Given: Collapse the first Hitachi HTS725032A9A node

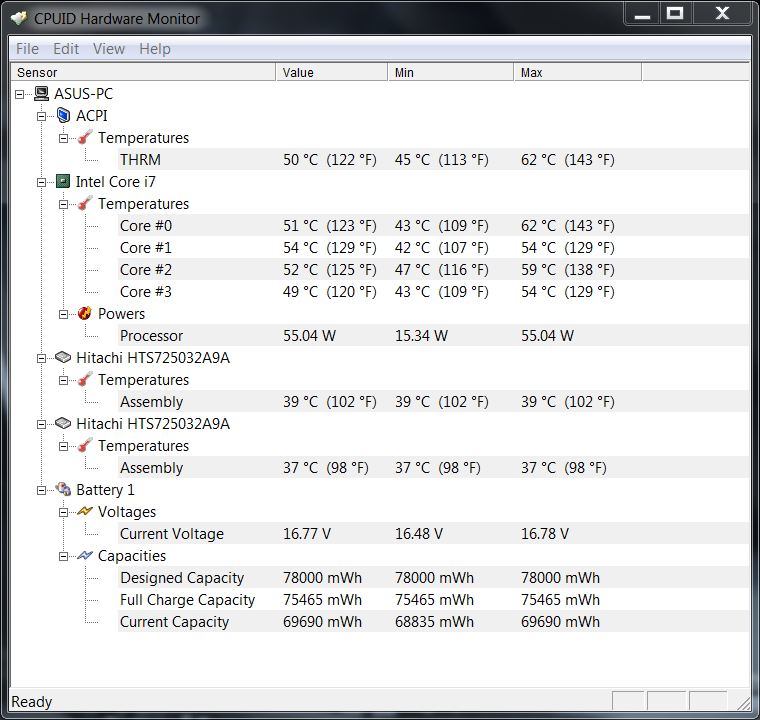Looking at the screenshot, I should click(42, 358).
